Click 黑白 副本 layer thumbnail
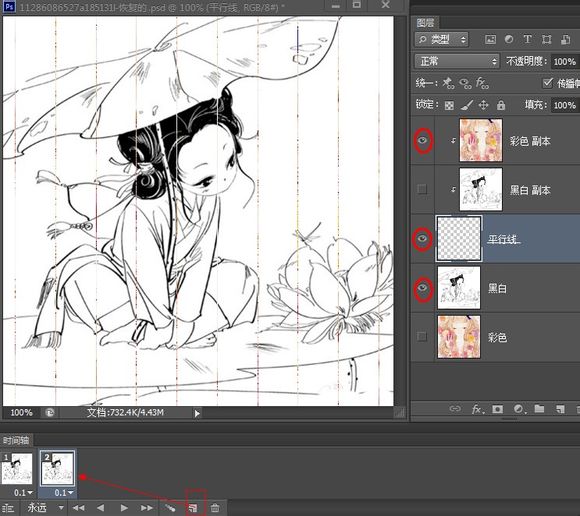 [481, 189]
